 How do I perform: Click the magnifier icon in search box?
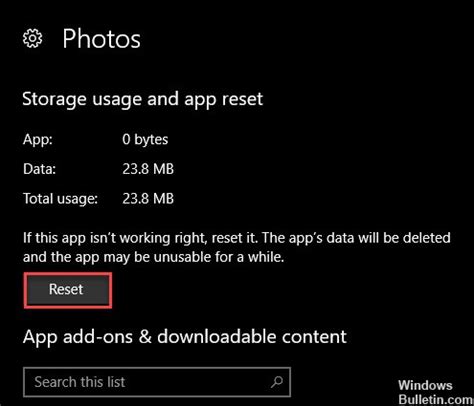click(277, 382)
